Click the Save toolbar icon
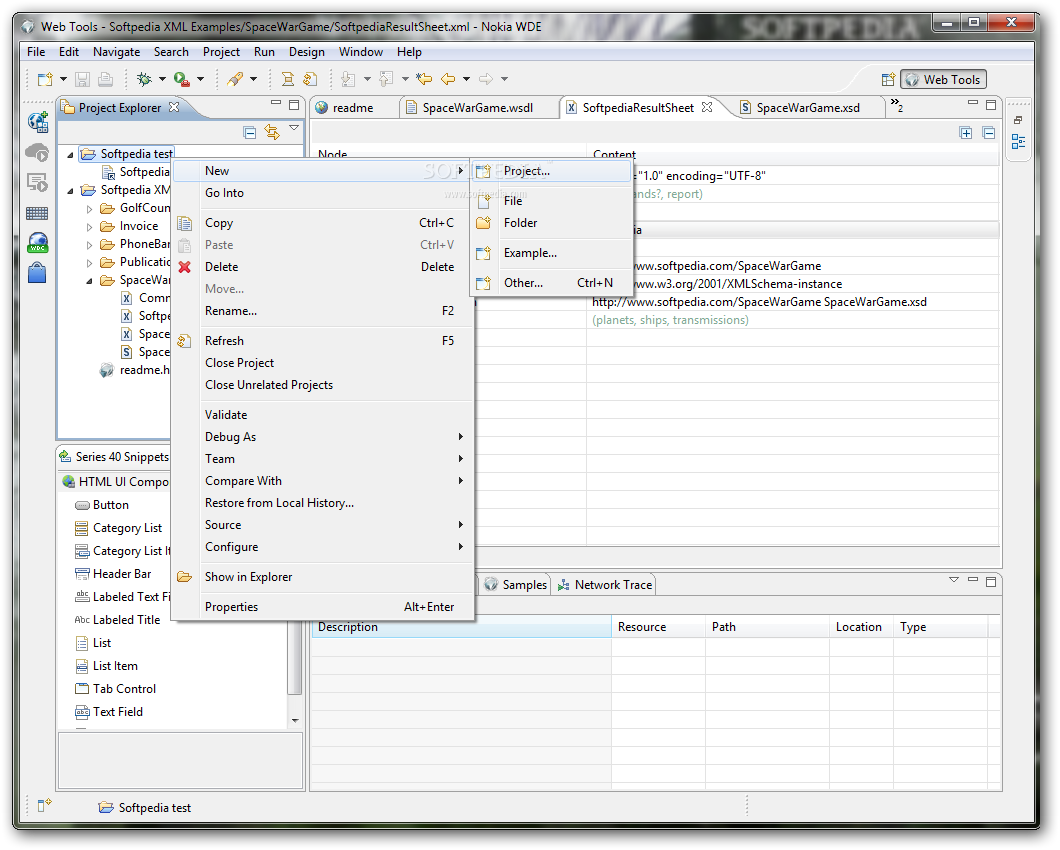The height and width of the screenshot is (850, 1060). pyautogui.click(x=82, y=79)
